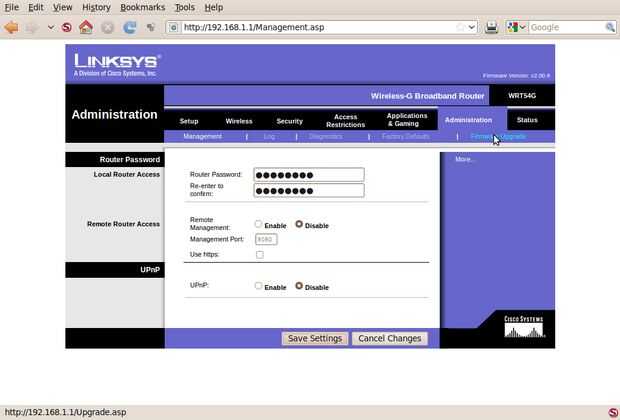Open the Firmware Upgrade sub-tab
620x420 pixels.
(x=498, y=136)
